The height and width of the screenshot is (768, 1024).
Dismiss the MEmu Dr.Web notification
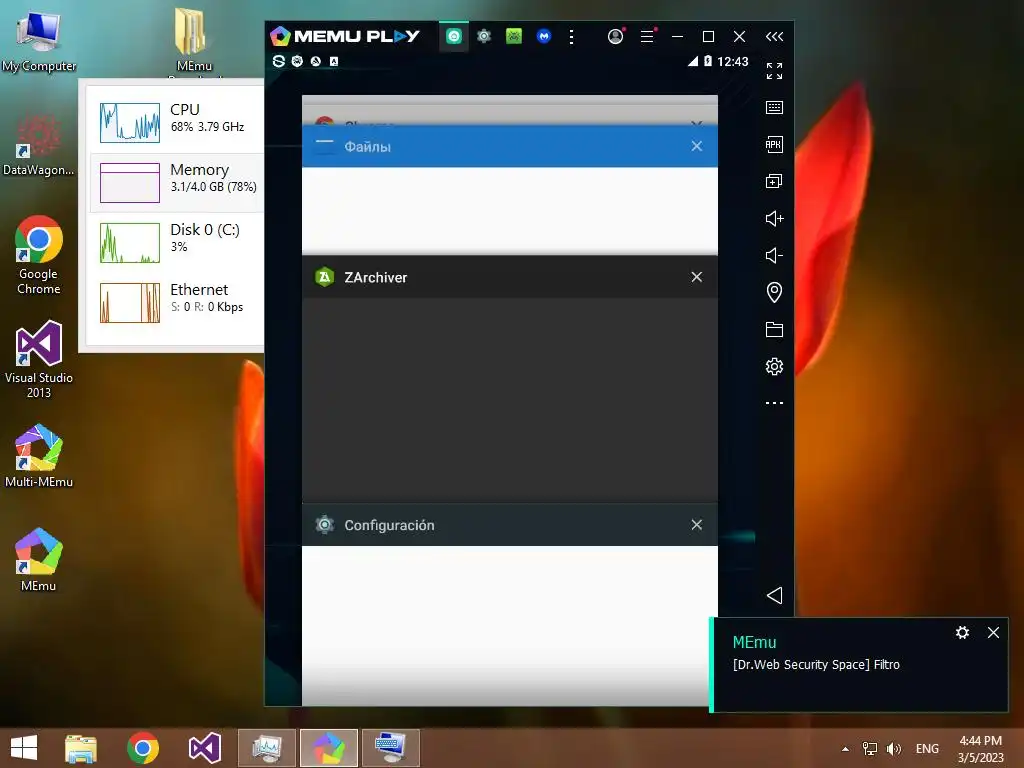[993, 632]
